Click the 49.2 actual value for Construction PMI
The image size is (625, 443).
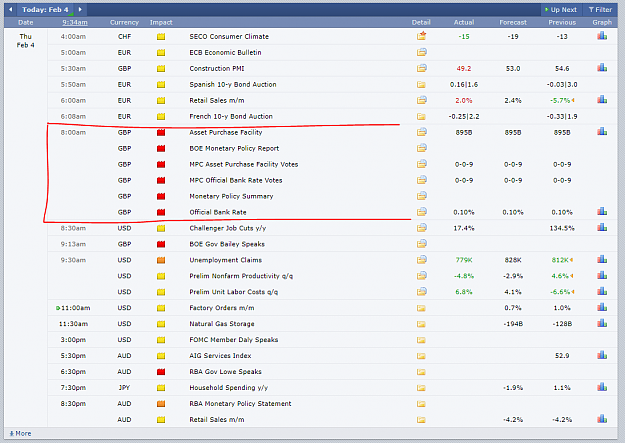pos(464,69)
